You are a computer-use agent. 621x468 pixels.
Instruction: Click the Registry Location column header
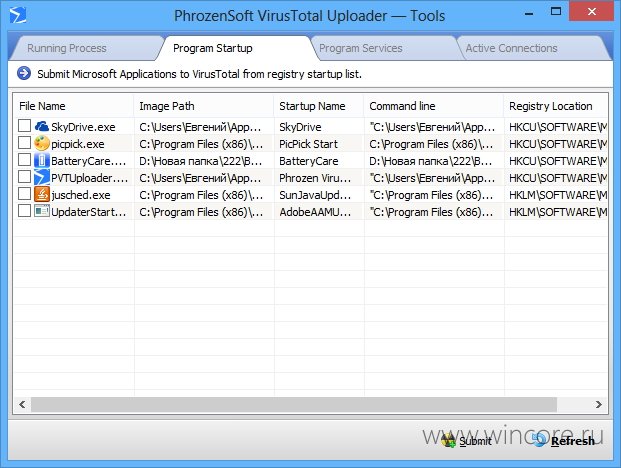tap(556, 106)
